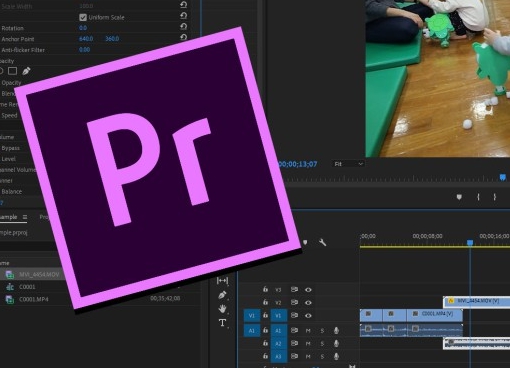The image size is (510, 368).
Task: Select the Pen tool in the Tools panel
Action: [x=222, y=295]
